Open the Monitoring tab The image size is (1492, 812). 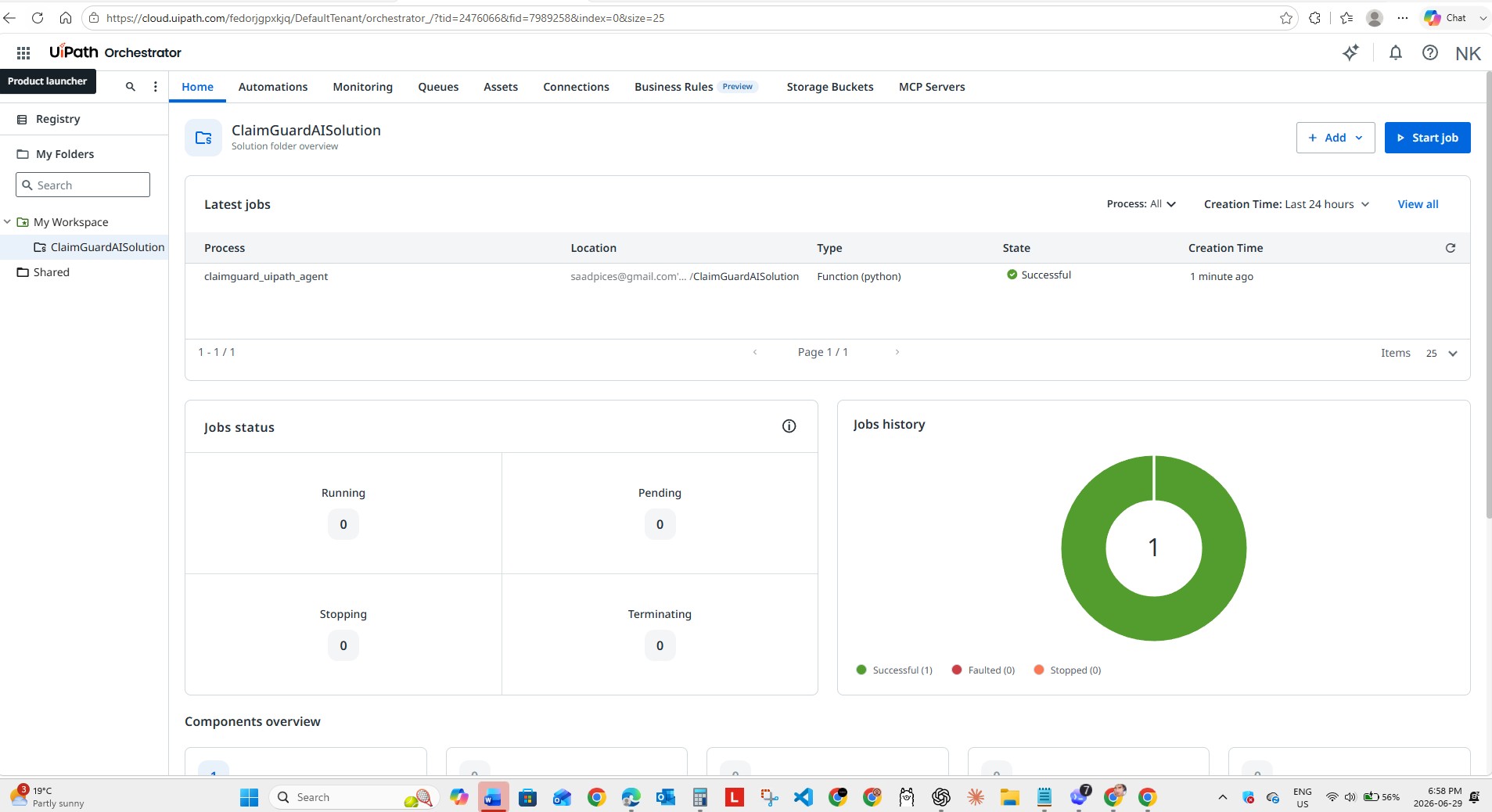362,87
